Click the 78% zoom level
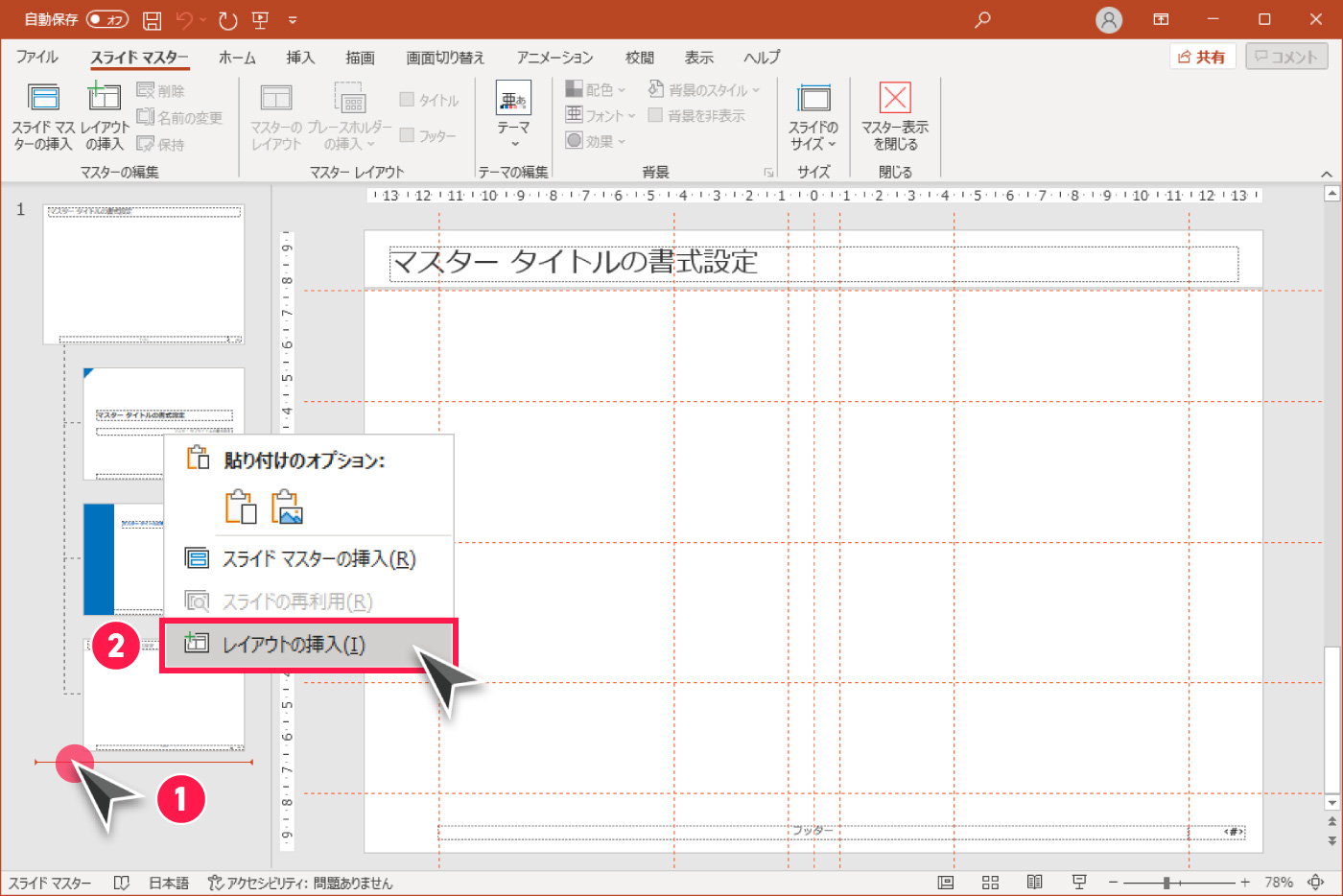1343x896 pixels. coord(1279,883)
